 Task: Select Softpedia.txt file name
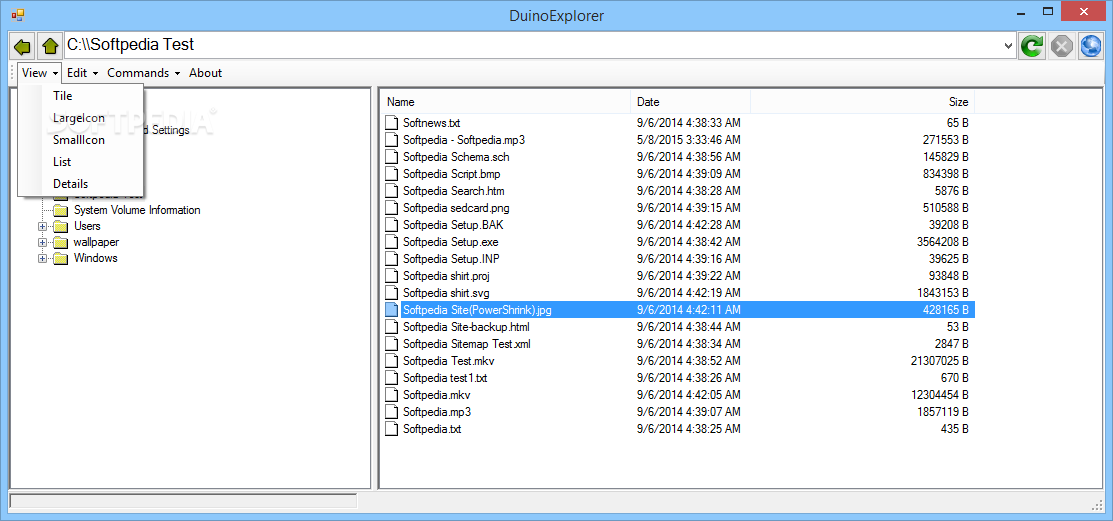[432, 429]
